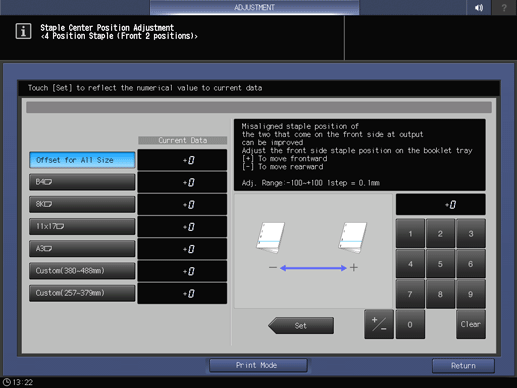Select the B4 paper size option

pos(82,182)
